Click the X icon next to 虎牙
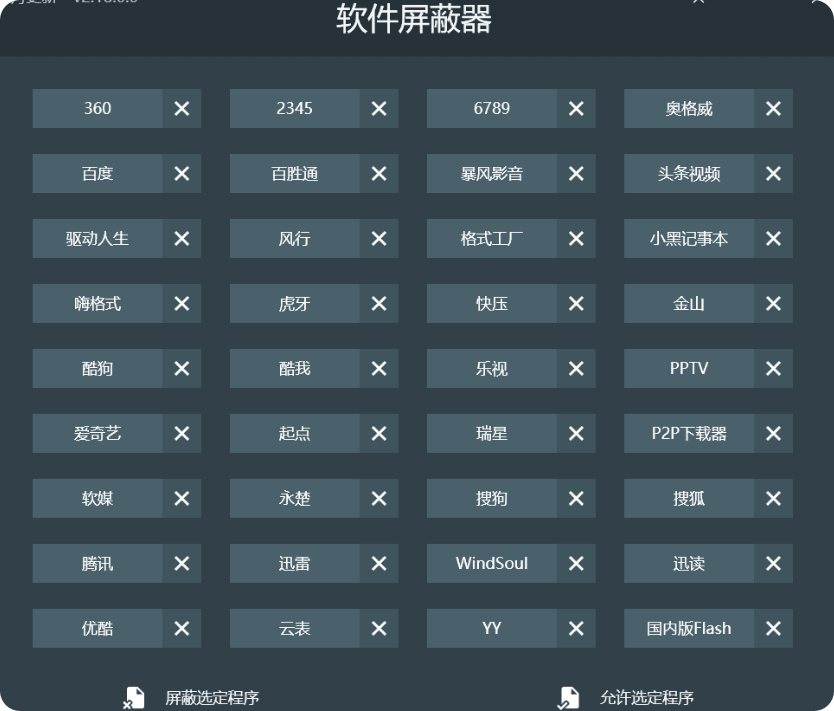 (378, 304)
